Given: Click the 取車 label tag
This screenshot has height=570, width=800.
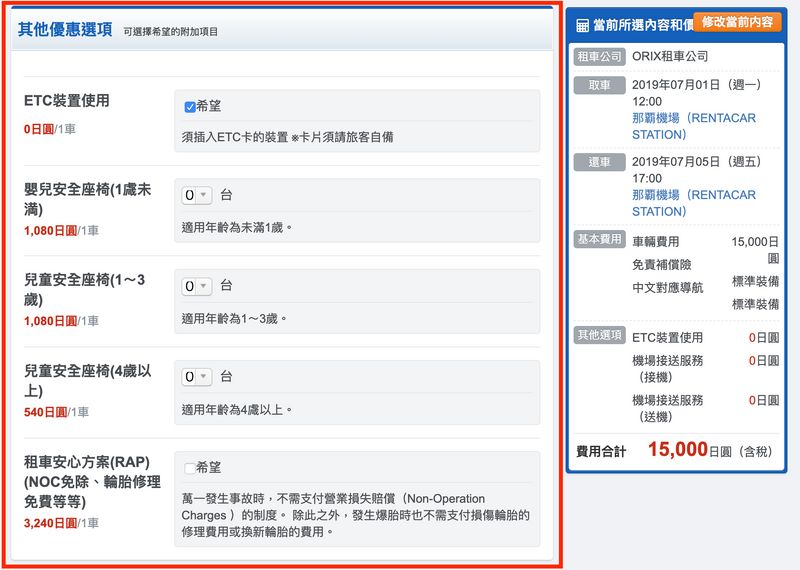Looking at the screenshot, I should click(599, 85).
